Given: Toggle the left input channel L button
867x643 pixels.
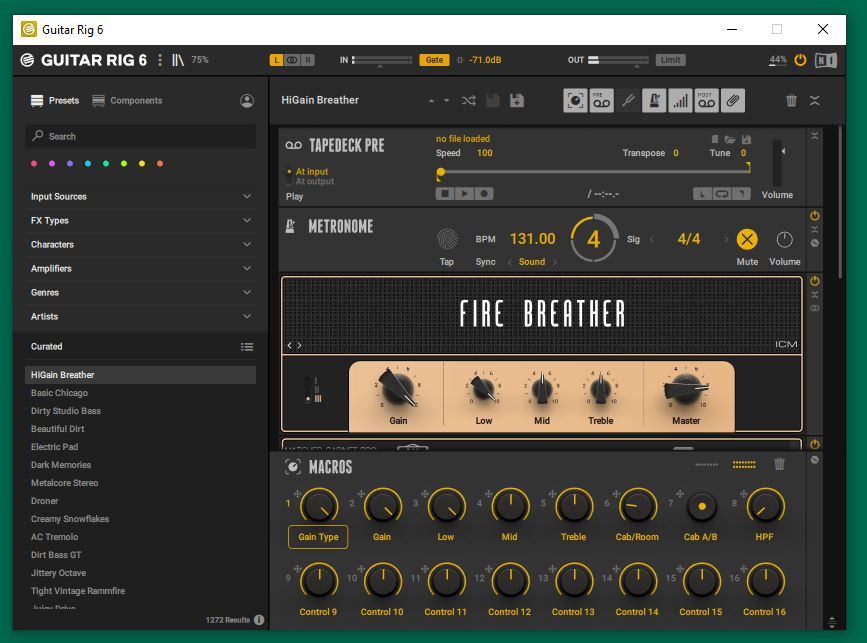Looking at the screenshot, I should (276, 60).
